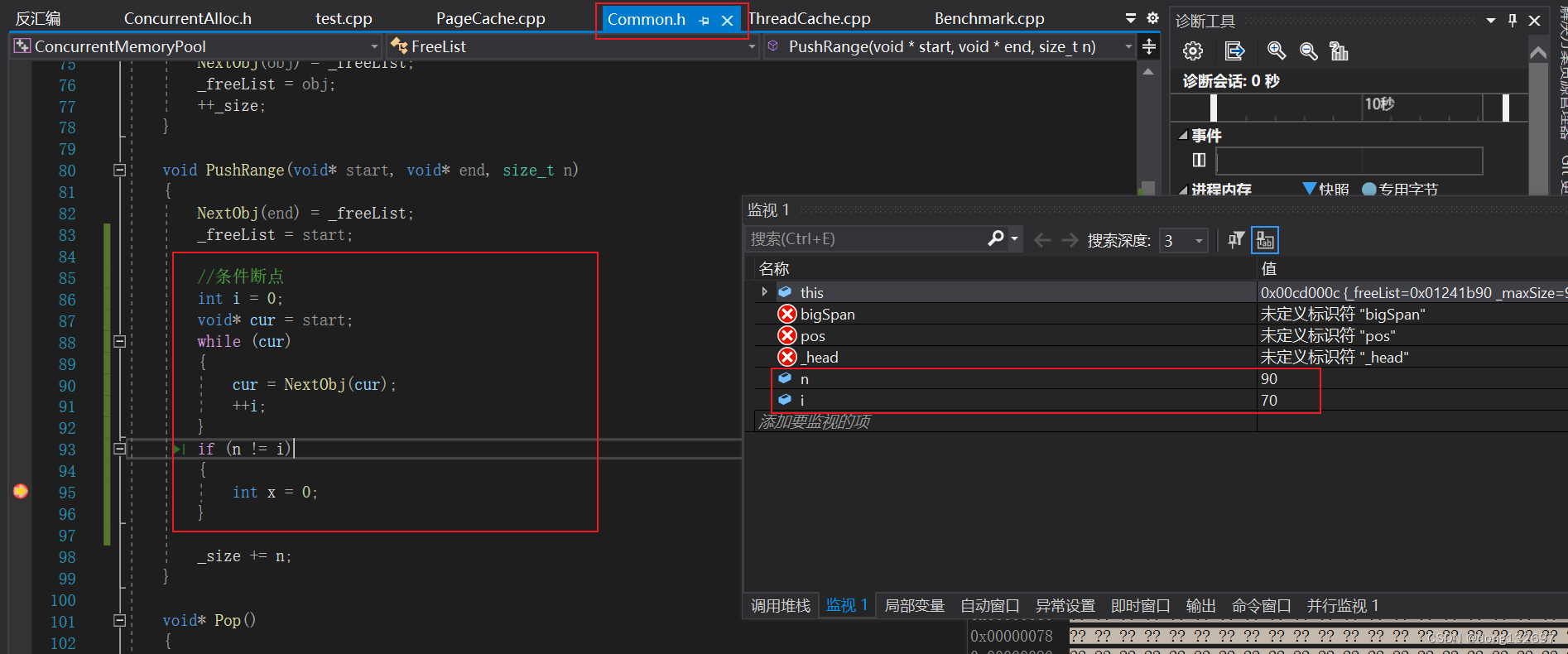The height and width of the screenshot is (654, 1568).
Task: Switch to the 自动窗口 tab
Action: [990, 606]
